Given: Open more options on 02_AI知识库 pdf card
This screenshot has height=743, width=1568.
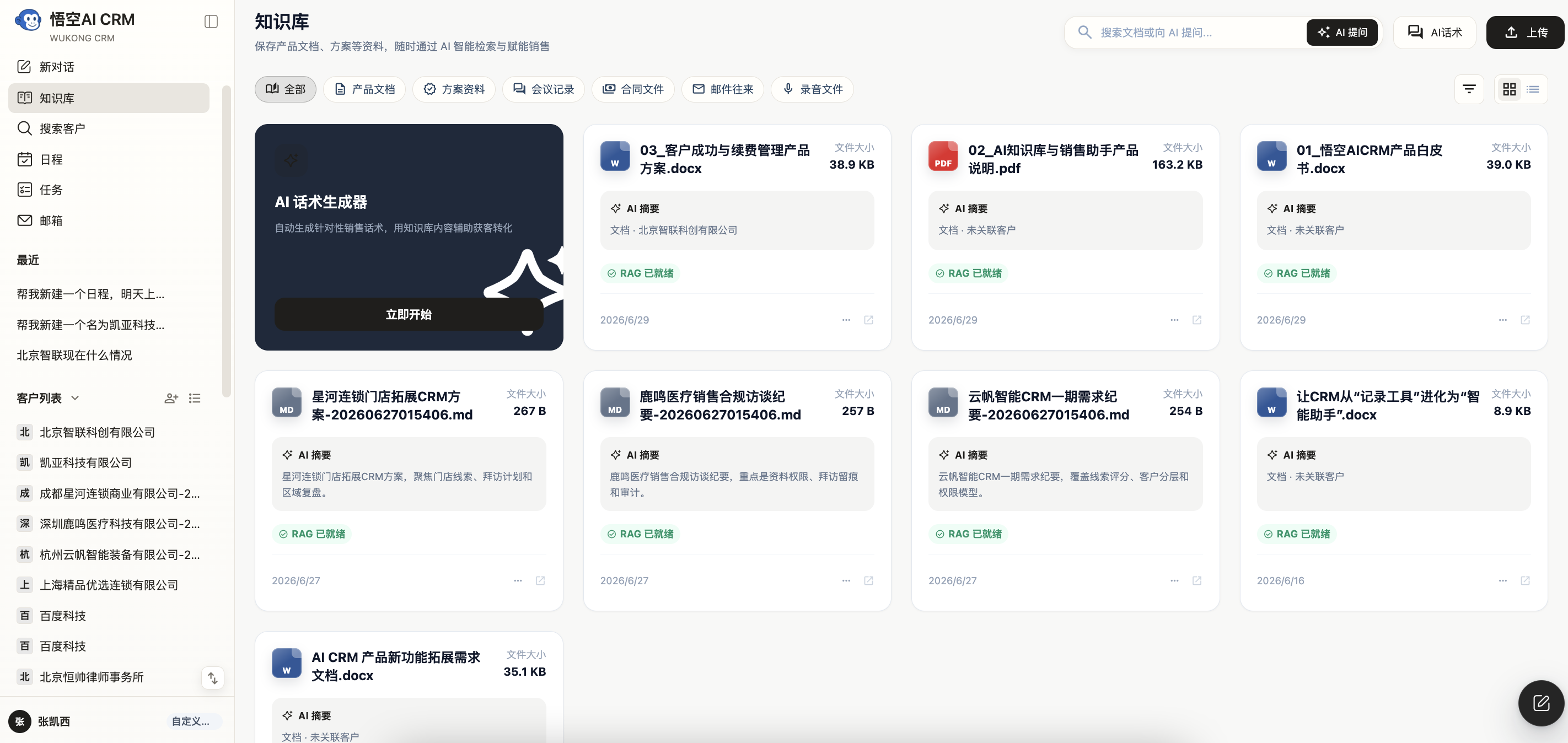Looking at the screenshot, I should click(x=1174, y=320).
